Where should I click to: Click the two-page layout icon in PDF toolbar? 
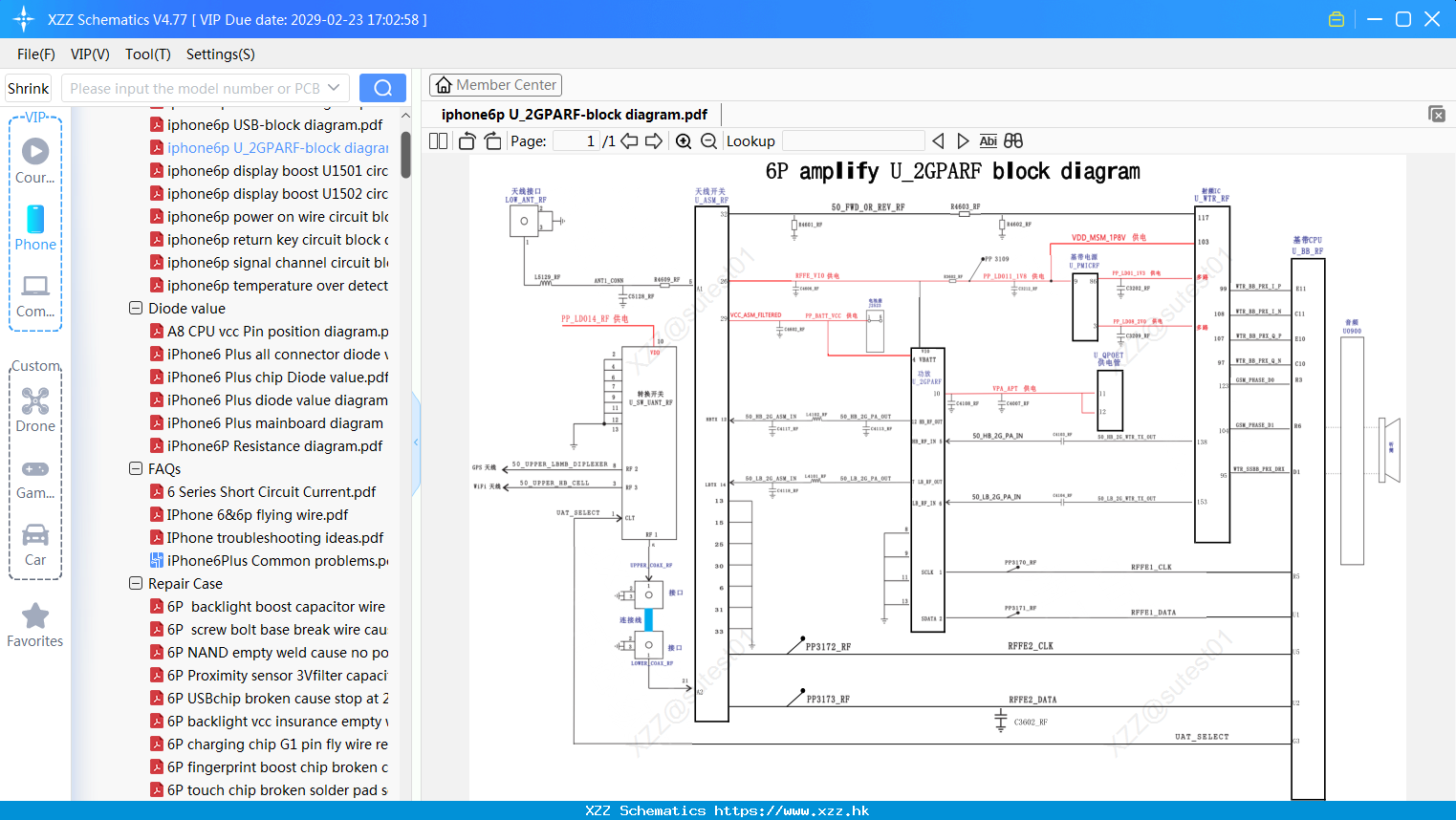439,140
